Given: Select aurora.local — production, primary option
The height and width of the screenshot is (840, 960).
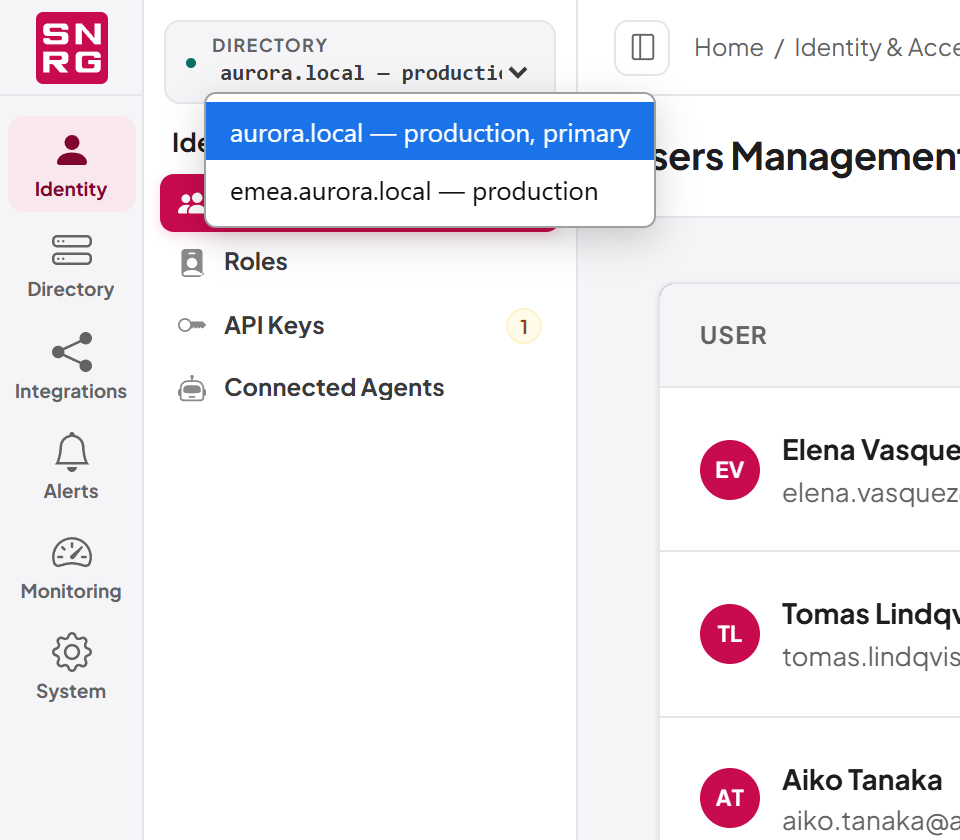Looking at the screenshot, I should 430,132.
